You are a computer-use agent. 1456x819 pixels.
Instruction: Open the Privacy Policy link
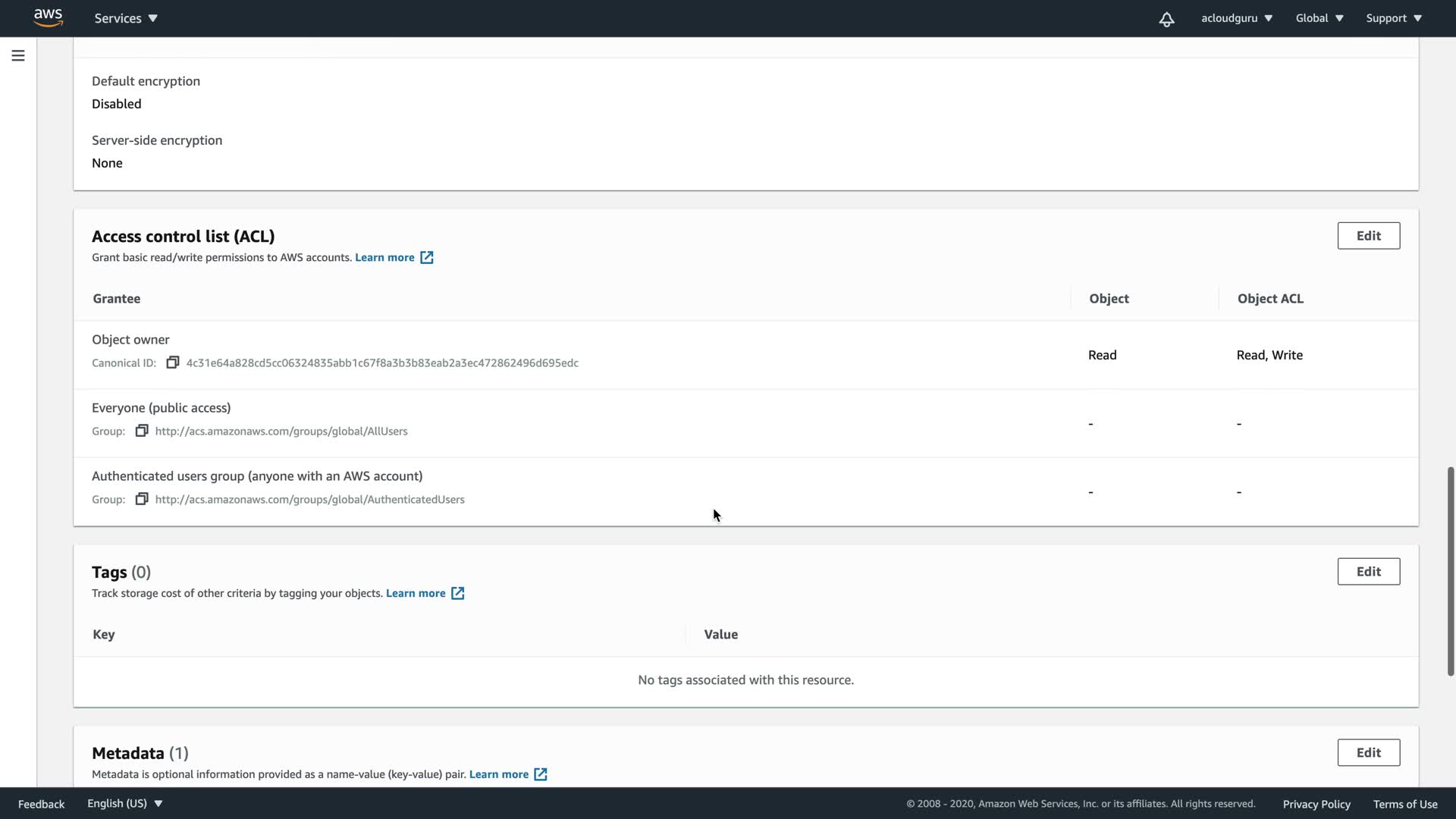point(1316,804)
